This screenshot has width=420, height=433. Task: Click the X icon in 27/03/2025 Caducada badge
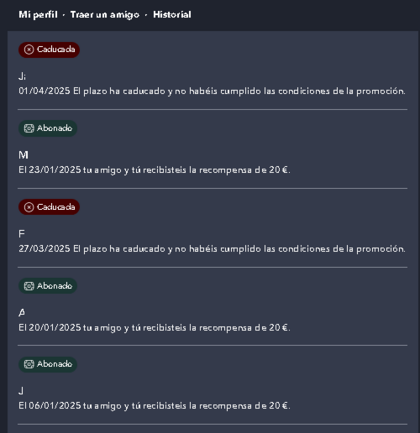pos(29,207)
